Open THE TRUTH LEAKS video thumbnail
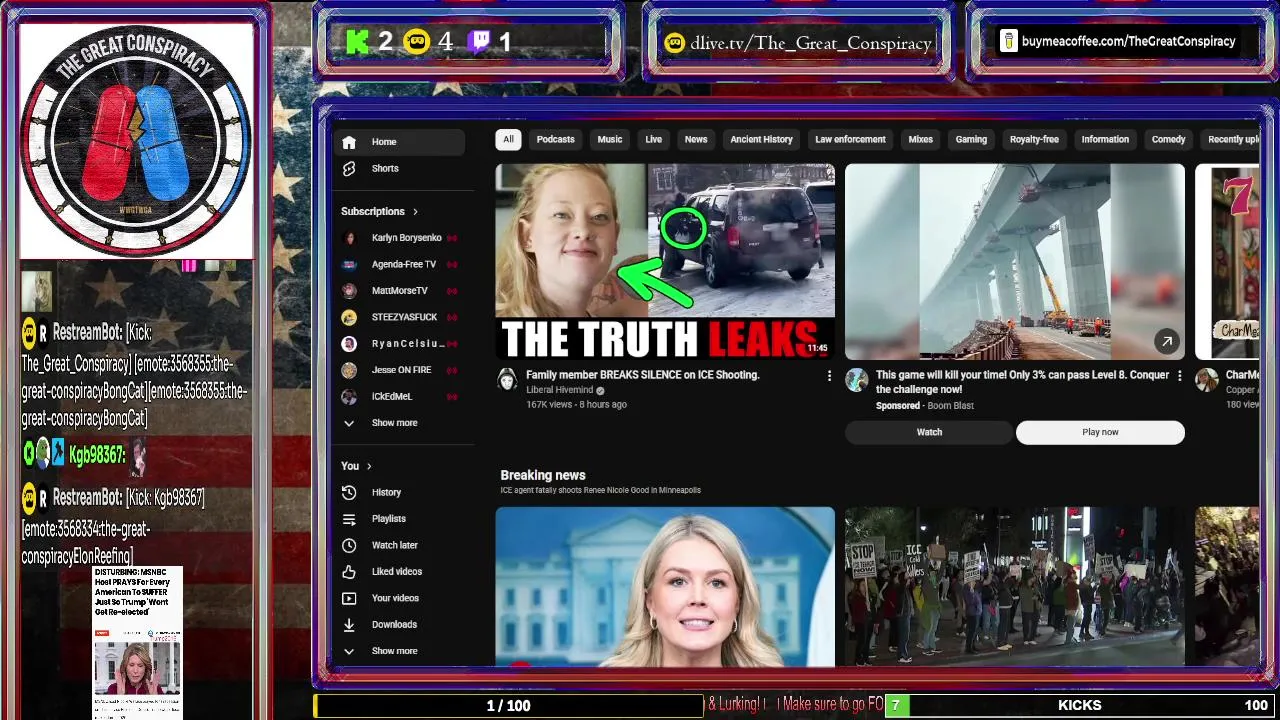1280x720 pixels. point(665,262)
